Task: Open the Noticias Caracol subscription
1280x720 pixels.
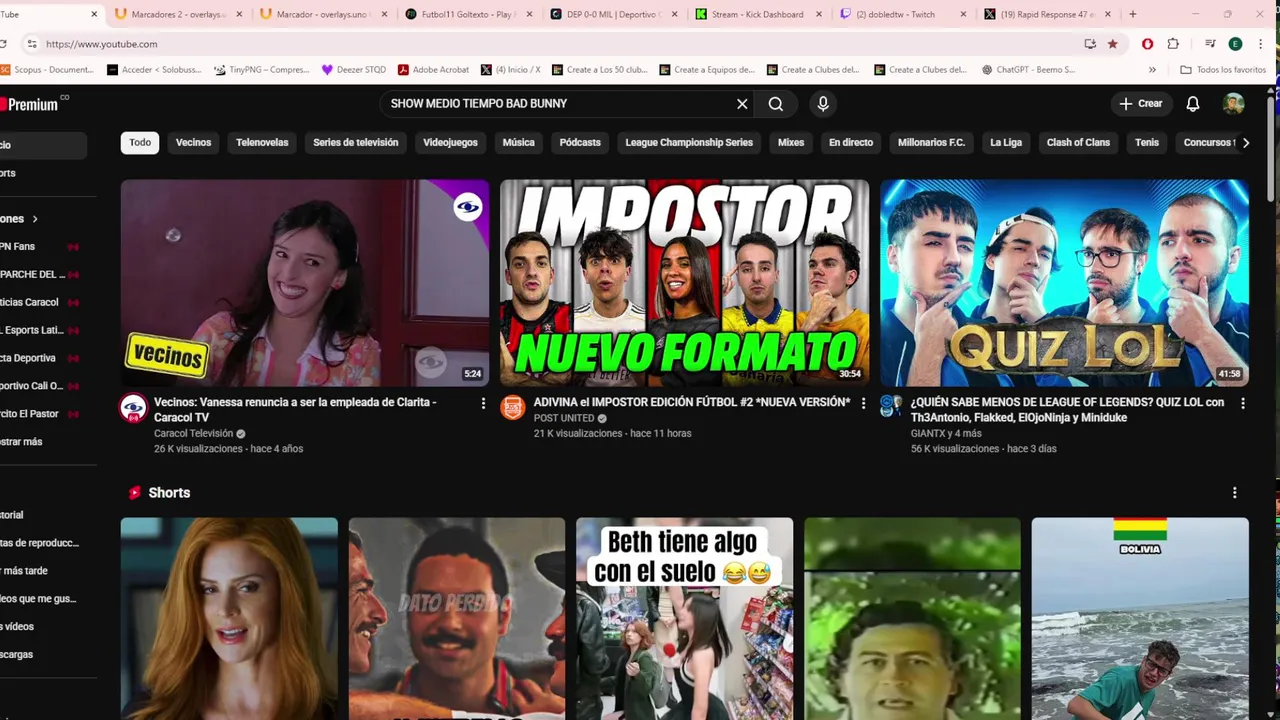Action: click(x=42, y=302)
